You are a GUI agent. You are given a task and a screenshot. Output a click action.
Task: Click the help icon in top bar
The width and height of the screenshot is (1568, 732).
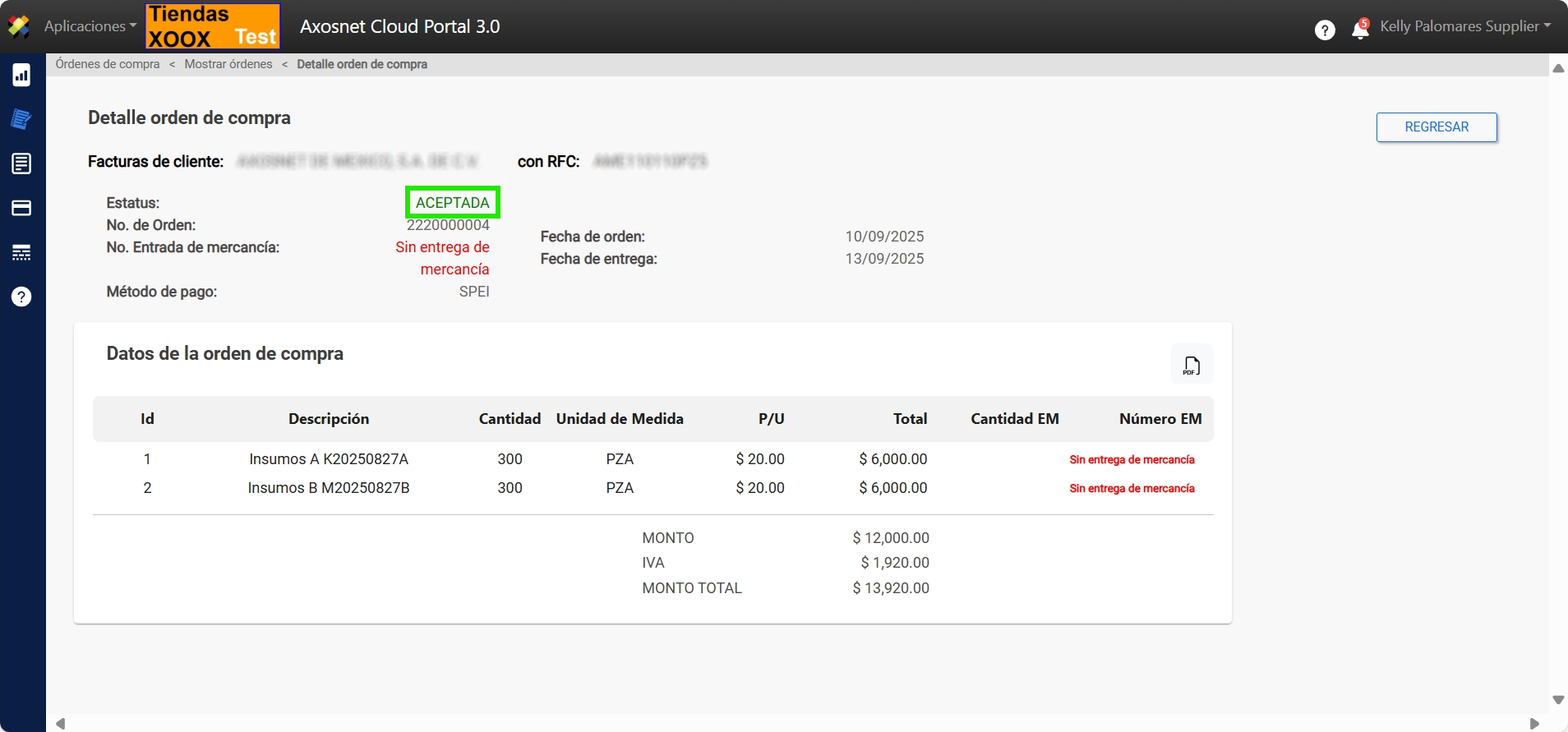(x=1324, y=30)
